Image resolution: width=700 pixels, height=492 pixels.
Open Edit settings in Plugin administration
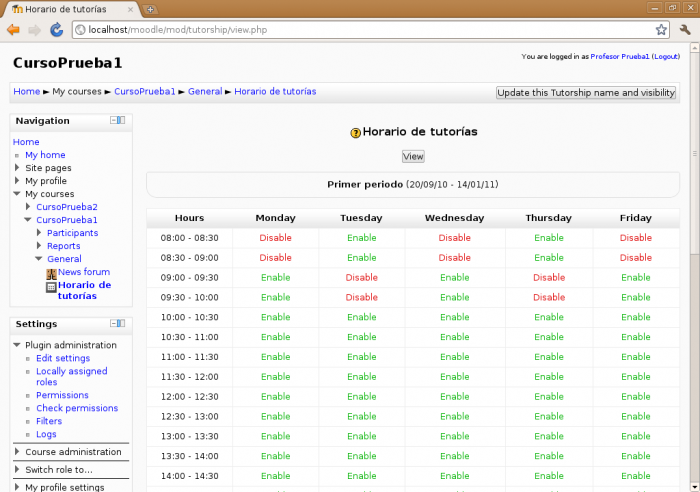63,358
